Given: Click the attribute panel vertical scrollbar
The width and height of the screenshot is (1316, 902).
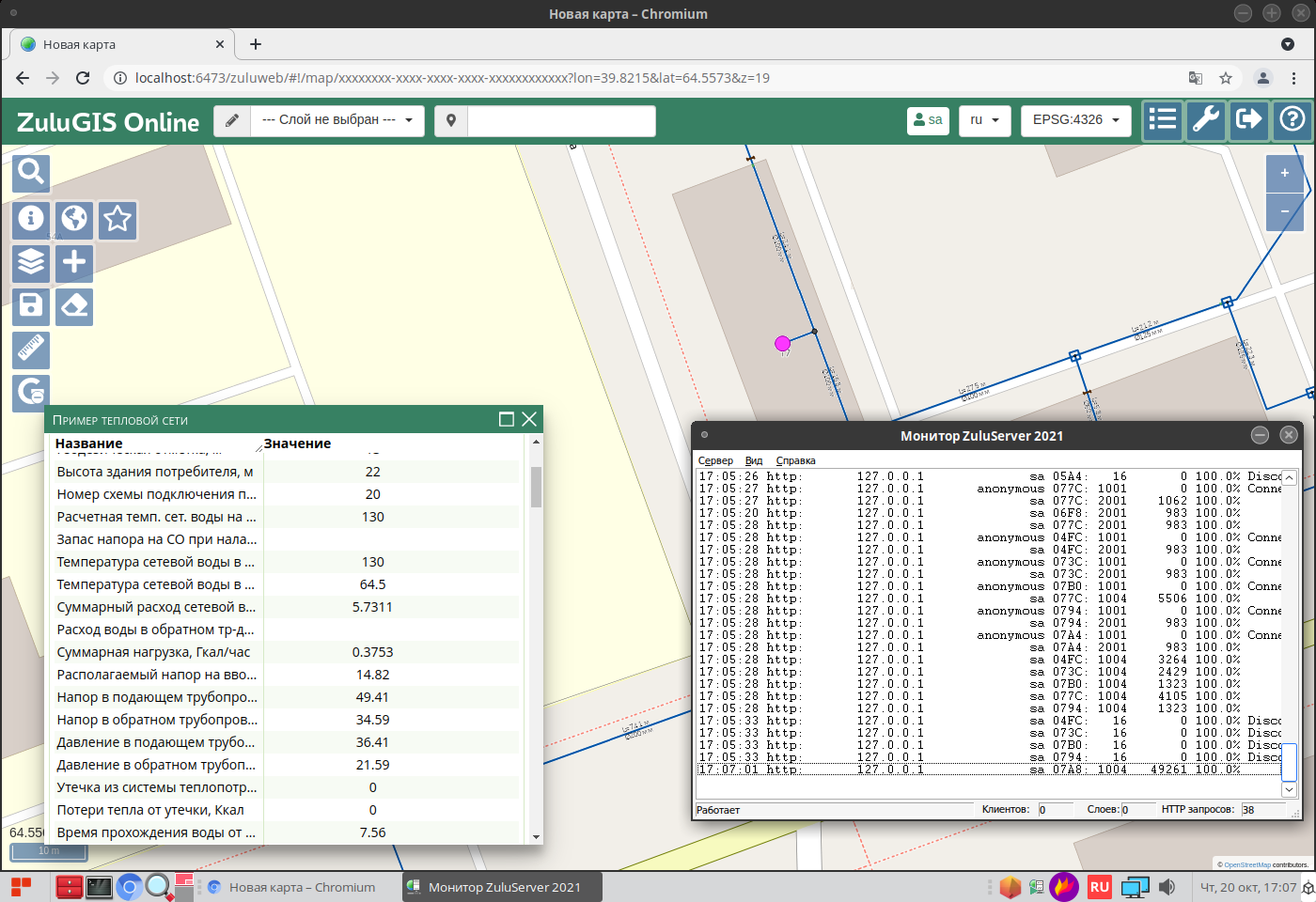Looking at the screenshot, I should point(536,487).
